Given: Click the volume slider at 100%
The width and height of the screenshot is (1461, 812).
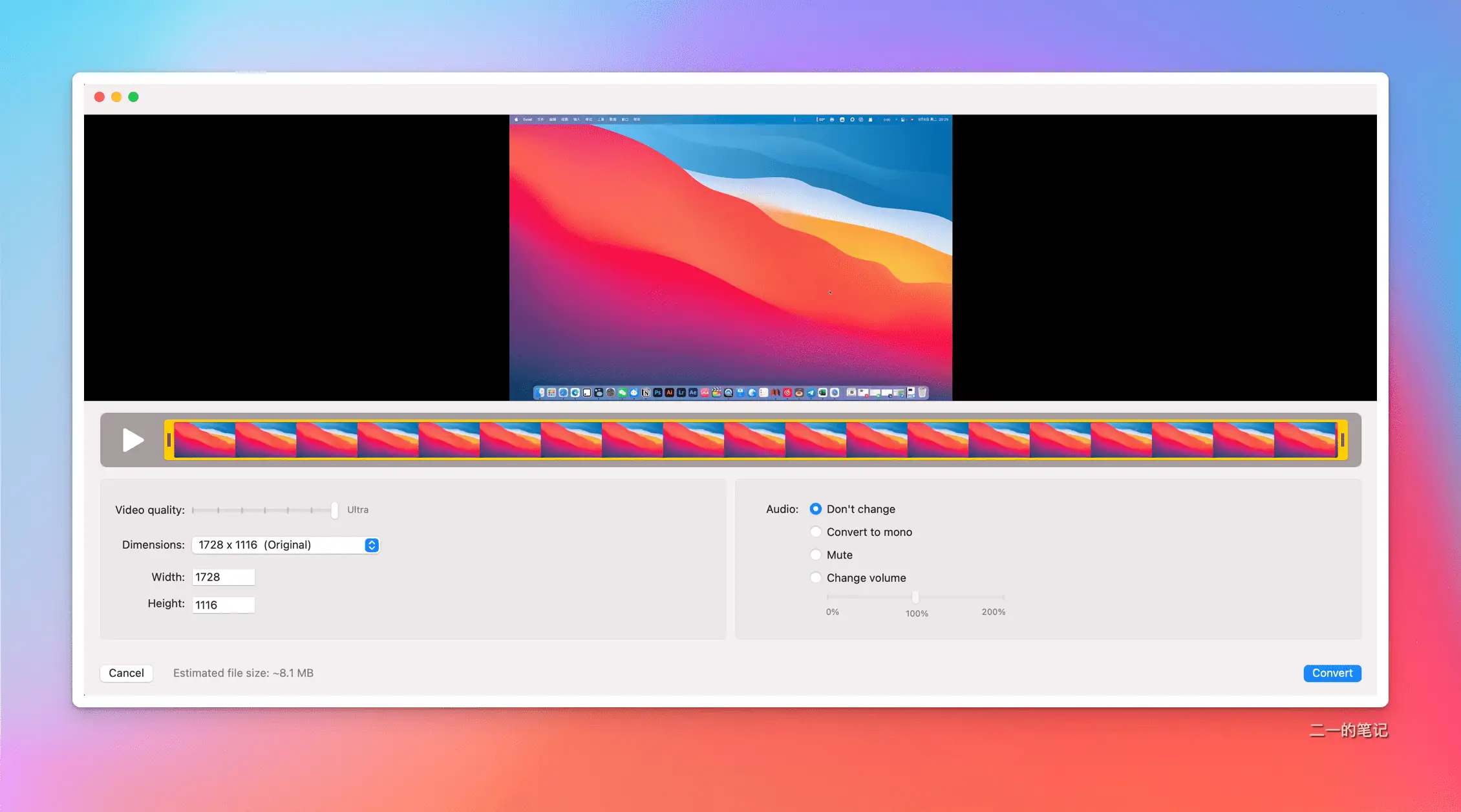Looking at the screenshot, I should 915,597.
